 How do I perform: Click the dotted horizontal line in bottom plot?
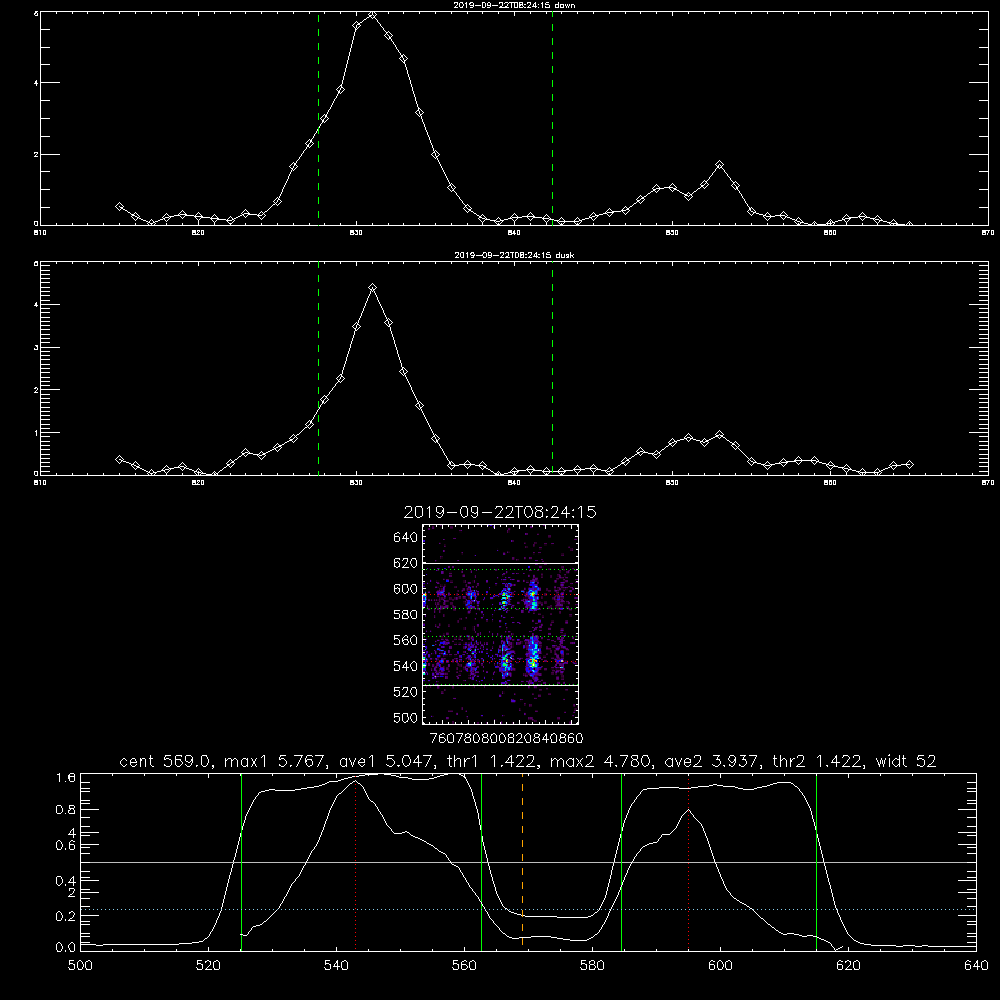528,909
